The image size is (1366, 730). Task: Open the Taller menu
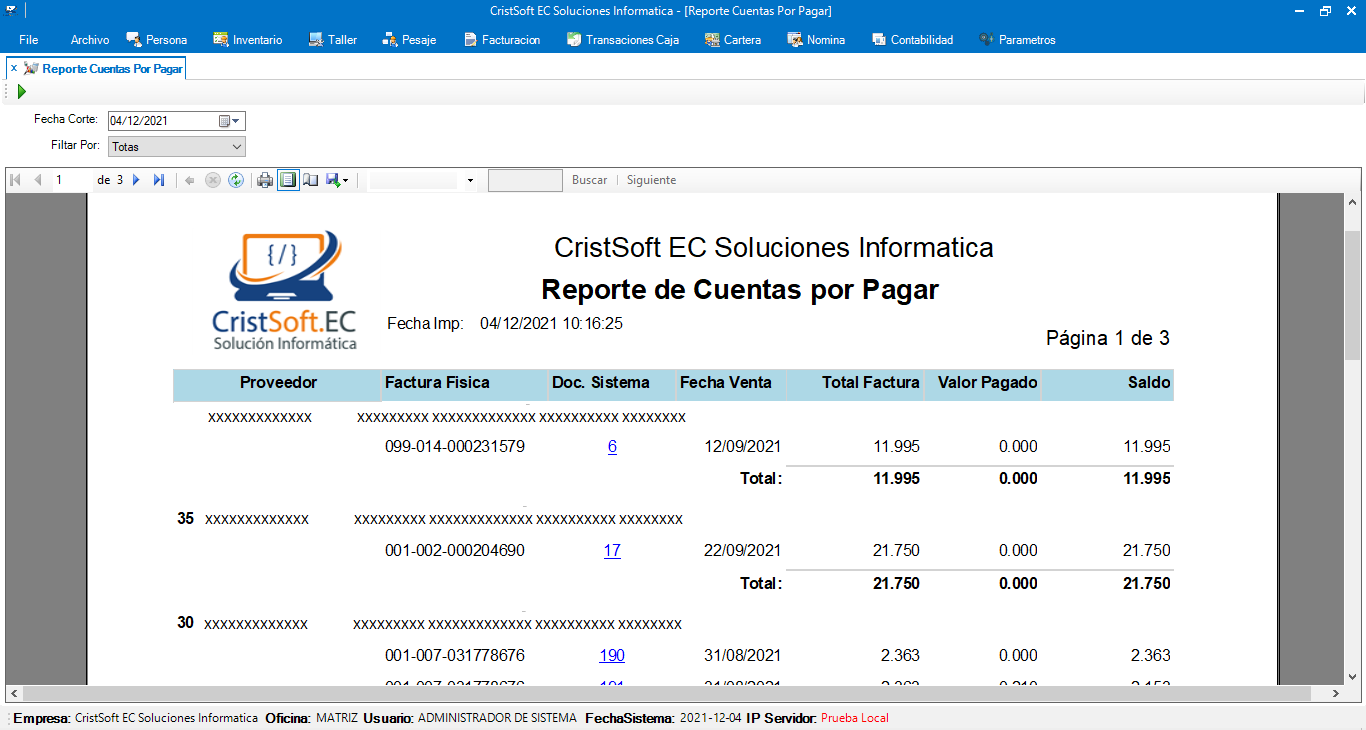pyautogui.click(x=333, y=40)
